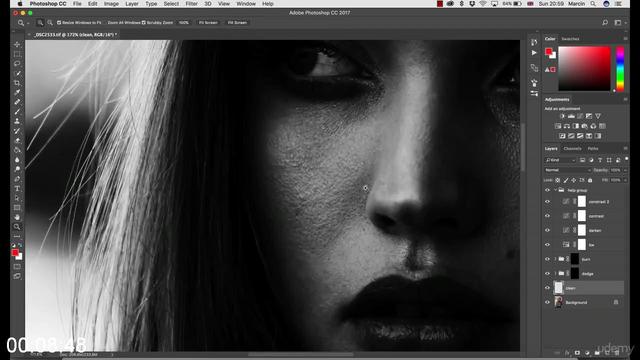Viewport: 640px width, 360px height.
Task: Select the Rectangular Marquee tool
Action: 17,54
